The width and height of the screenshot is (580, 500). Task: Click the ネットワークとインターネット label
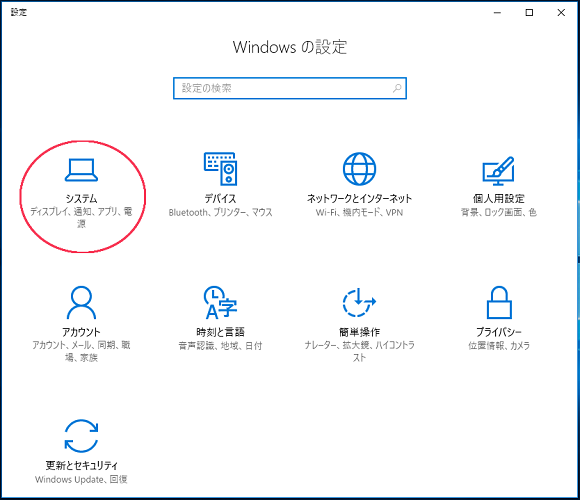tap(359, 199)
